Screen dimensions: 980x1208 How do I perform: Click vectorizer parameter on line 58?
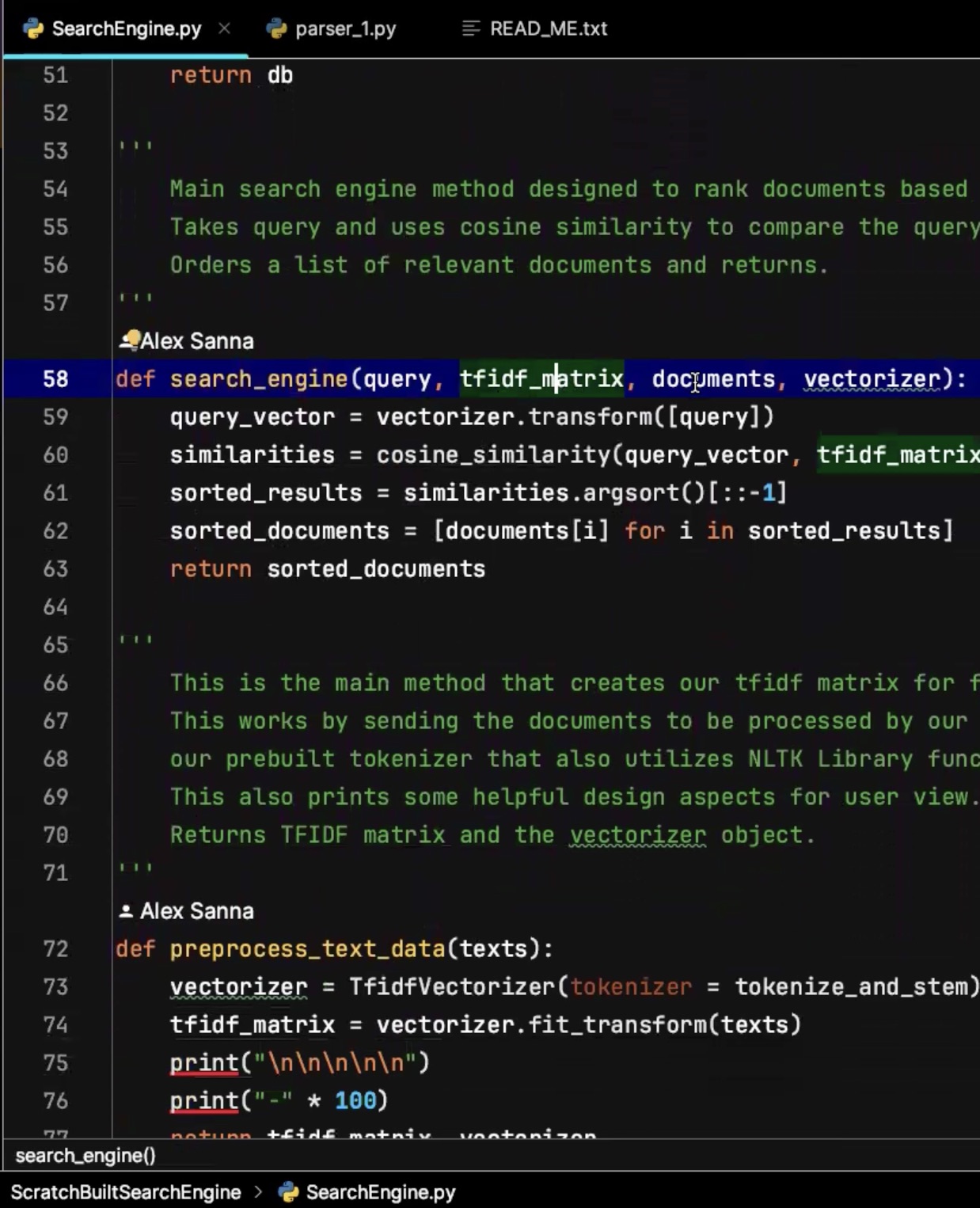coord(872,378)
